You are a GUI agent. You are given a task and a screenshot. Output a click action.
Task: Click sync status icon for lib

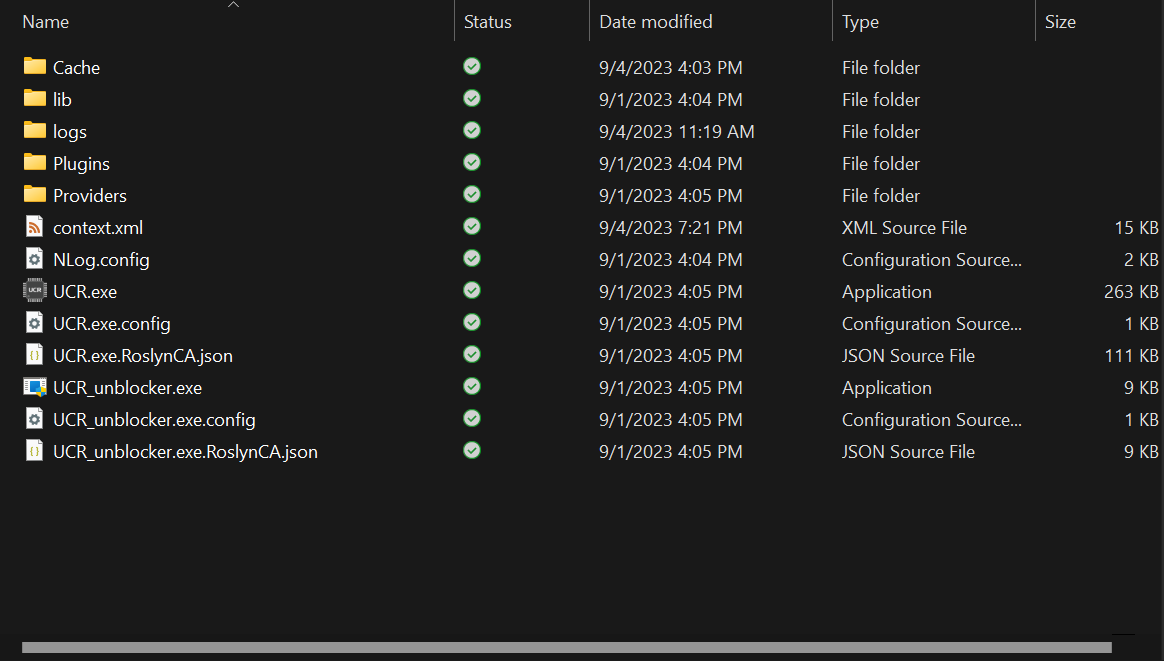472,98
